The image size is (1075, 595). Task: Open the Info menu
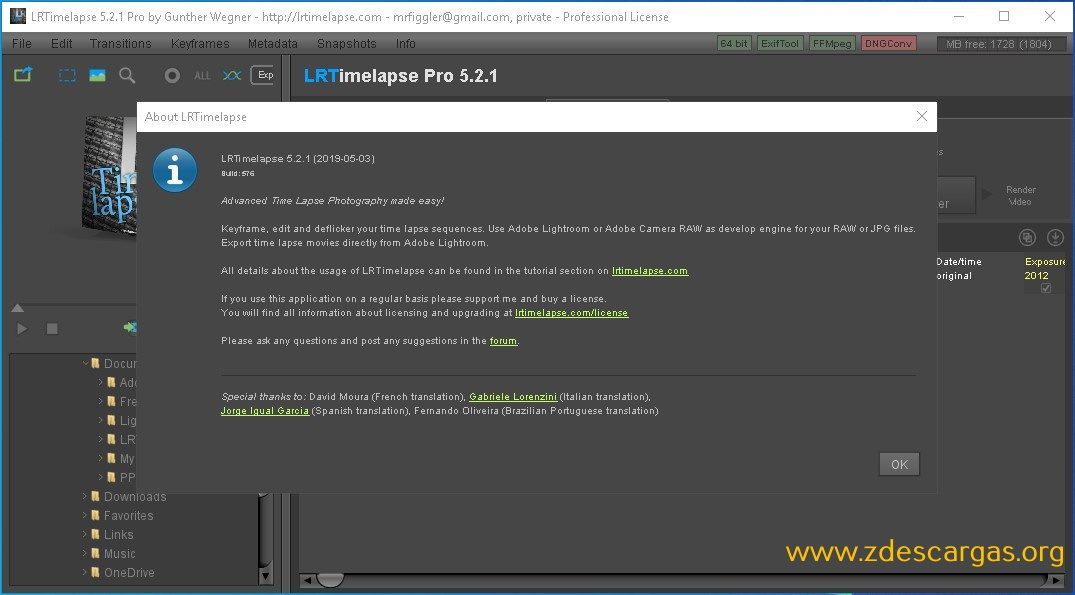click(406, 43)
